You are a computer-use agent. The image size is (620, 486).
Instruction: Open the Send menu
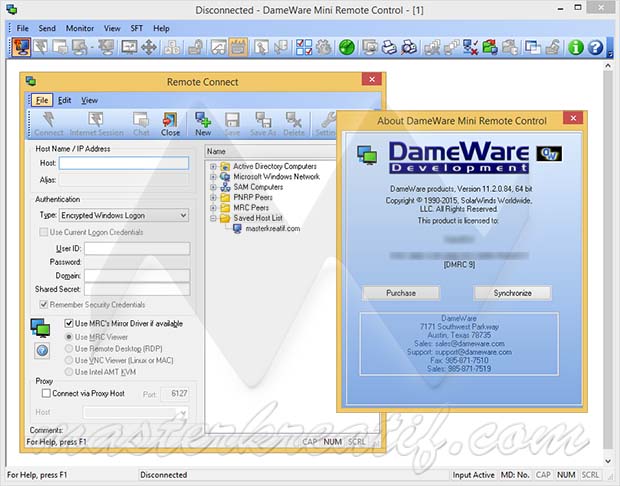[47, 28]
